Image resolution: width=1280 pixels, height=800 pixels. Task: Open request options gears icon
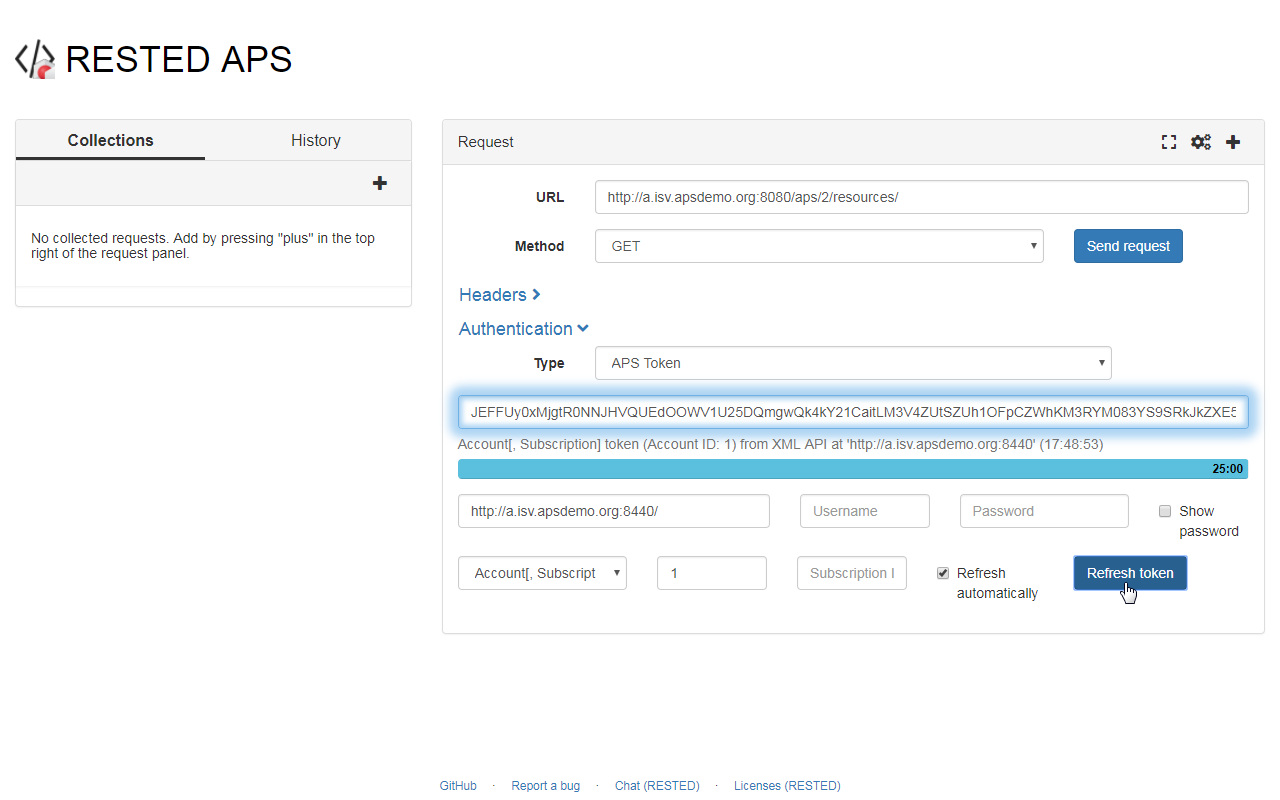tap(1201, 142)
